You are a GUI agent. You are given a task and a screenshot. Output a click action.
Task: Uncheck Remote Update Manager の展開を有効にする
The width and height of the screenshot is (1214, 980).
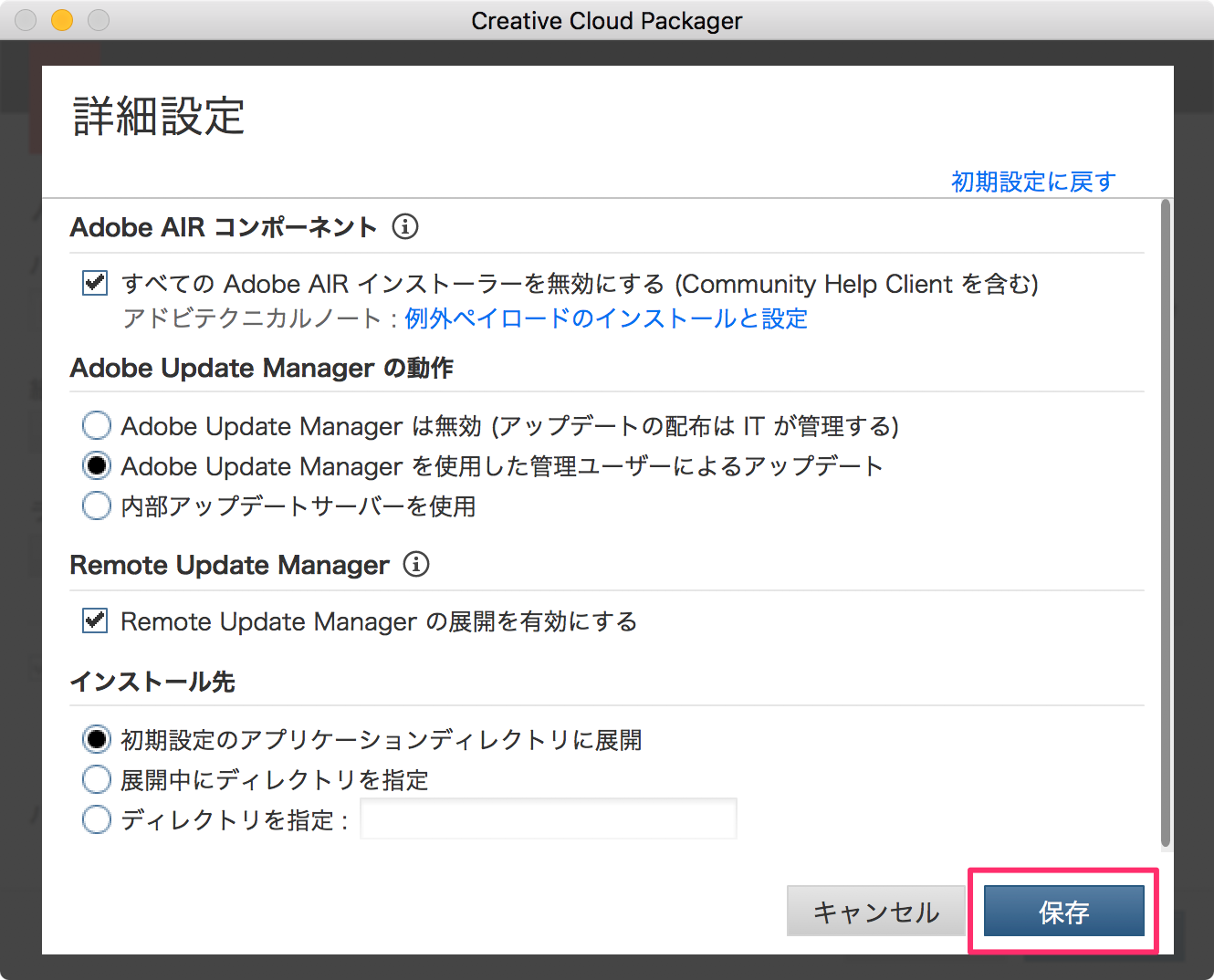(95, 620)
